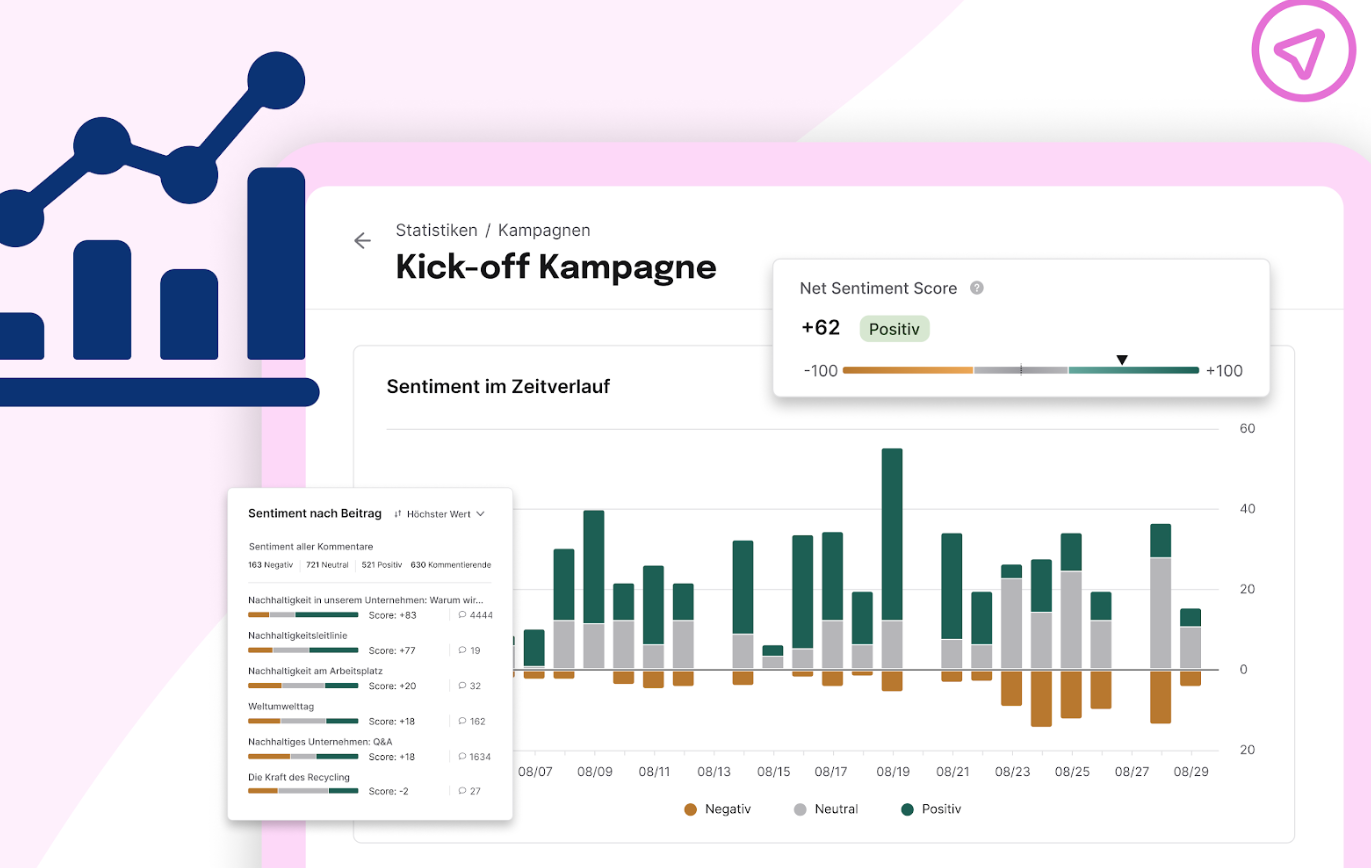
Task: Click the 163 Negativ count
Action: point(271,565)
